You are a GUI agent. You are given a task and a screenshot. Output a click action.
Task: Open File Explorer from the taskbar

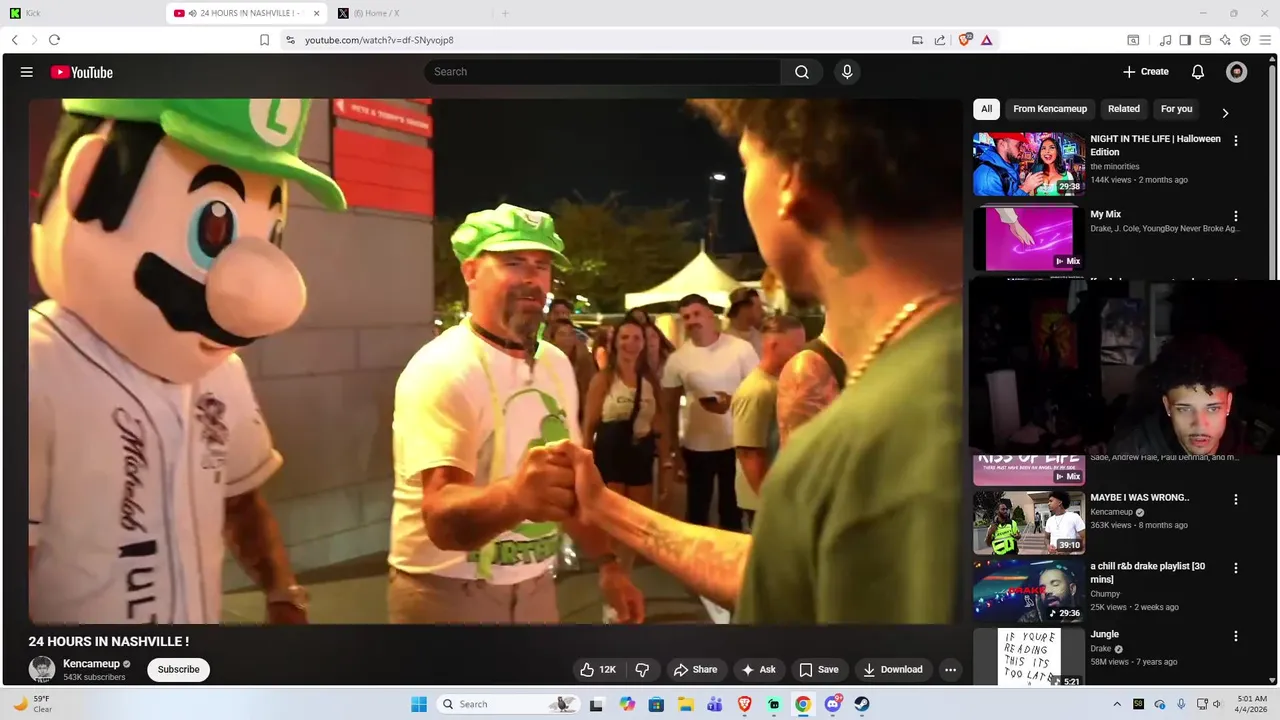coord(686,704)
